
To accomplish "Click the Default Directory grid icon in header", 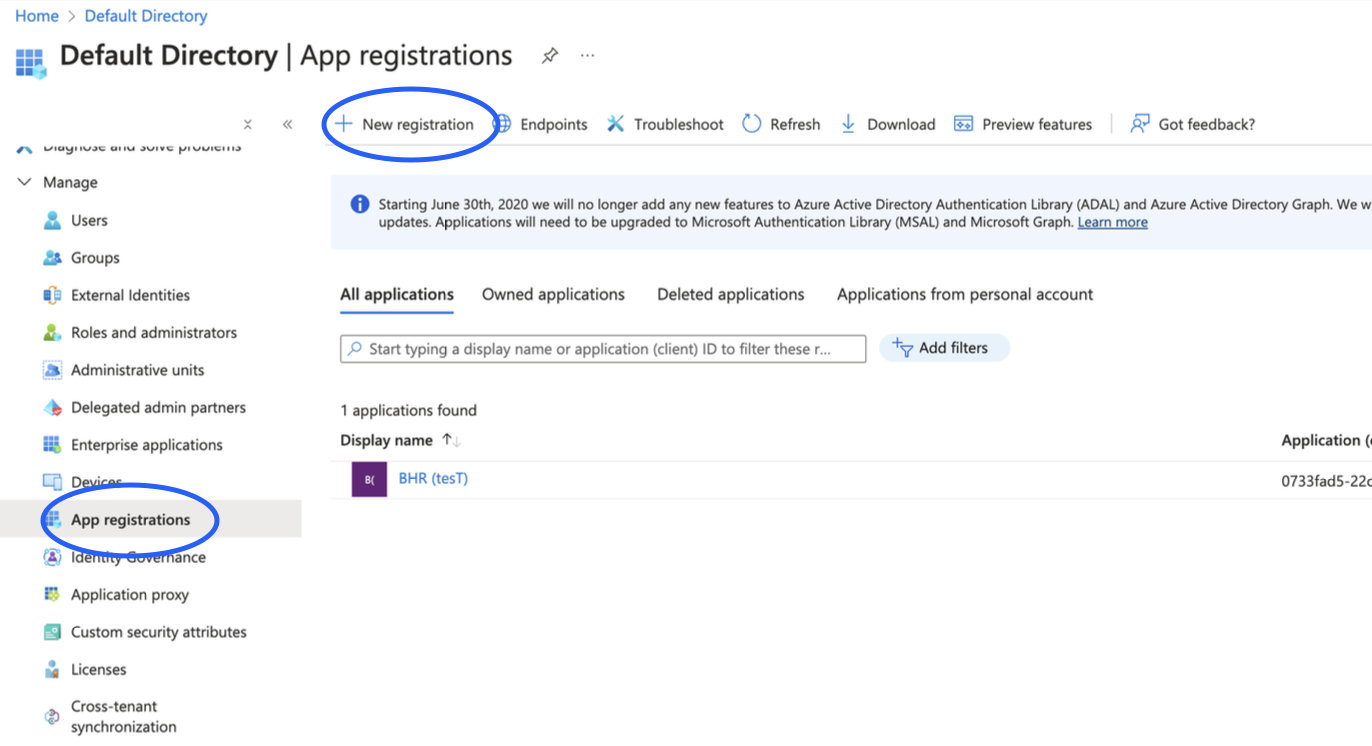I will (x=31, y=62).
